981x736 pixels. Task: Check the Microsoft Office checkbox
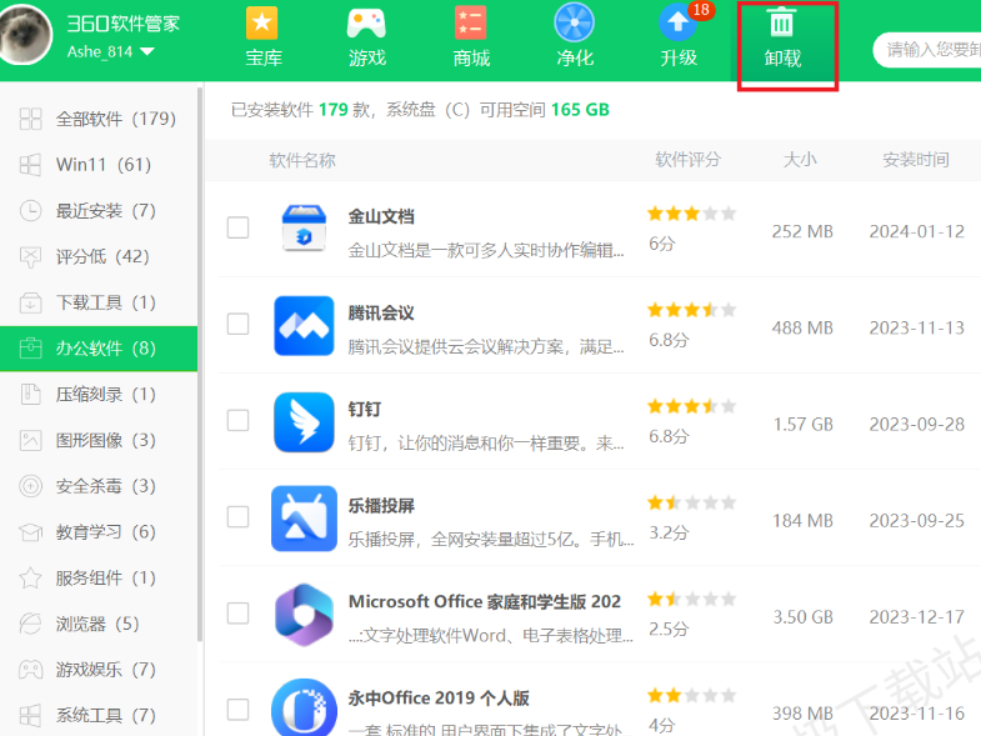[x=238, y=613]
